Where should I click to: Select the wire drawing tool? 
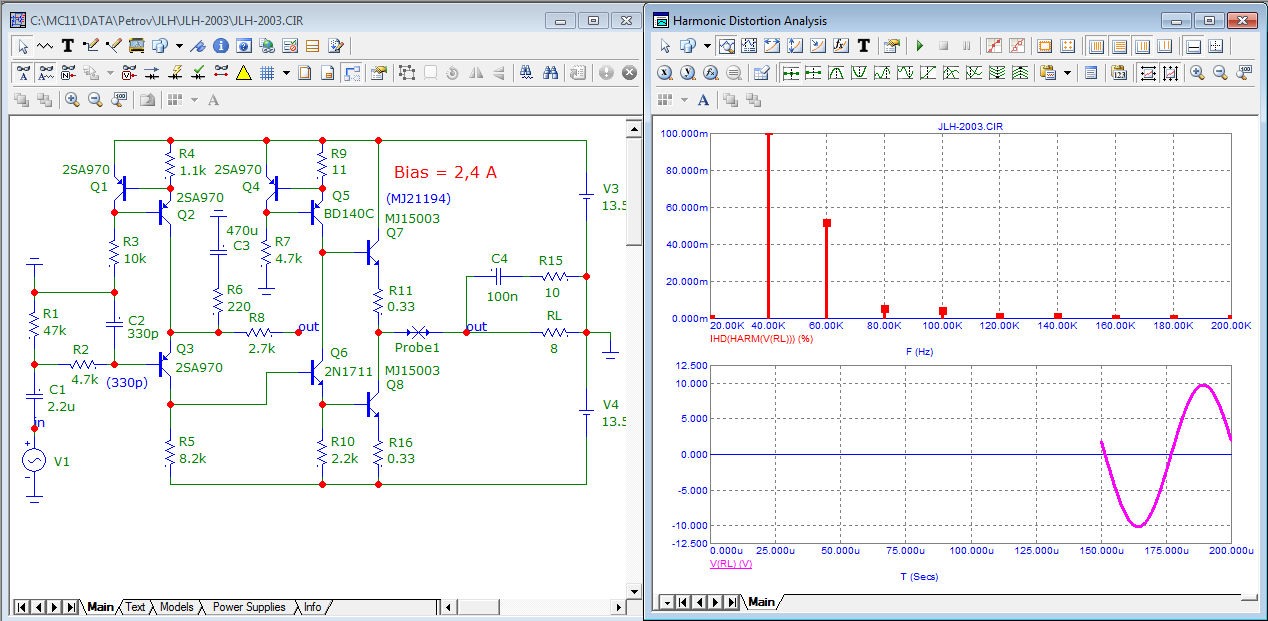click(x=91, y=45)
